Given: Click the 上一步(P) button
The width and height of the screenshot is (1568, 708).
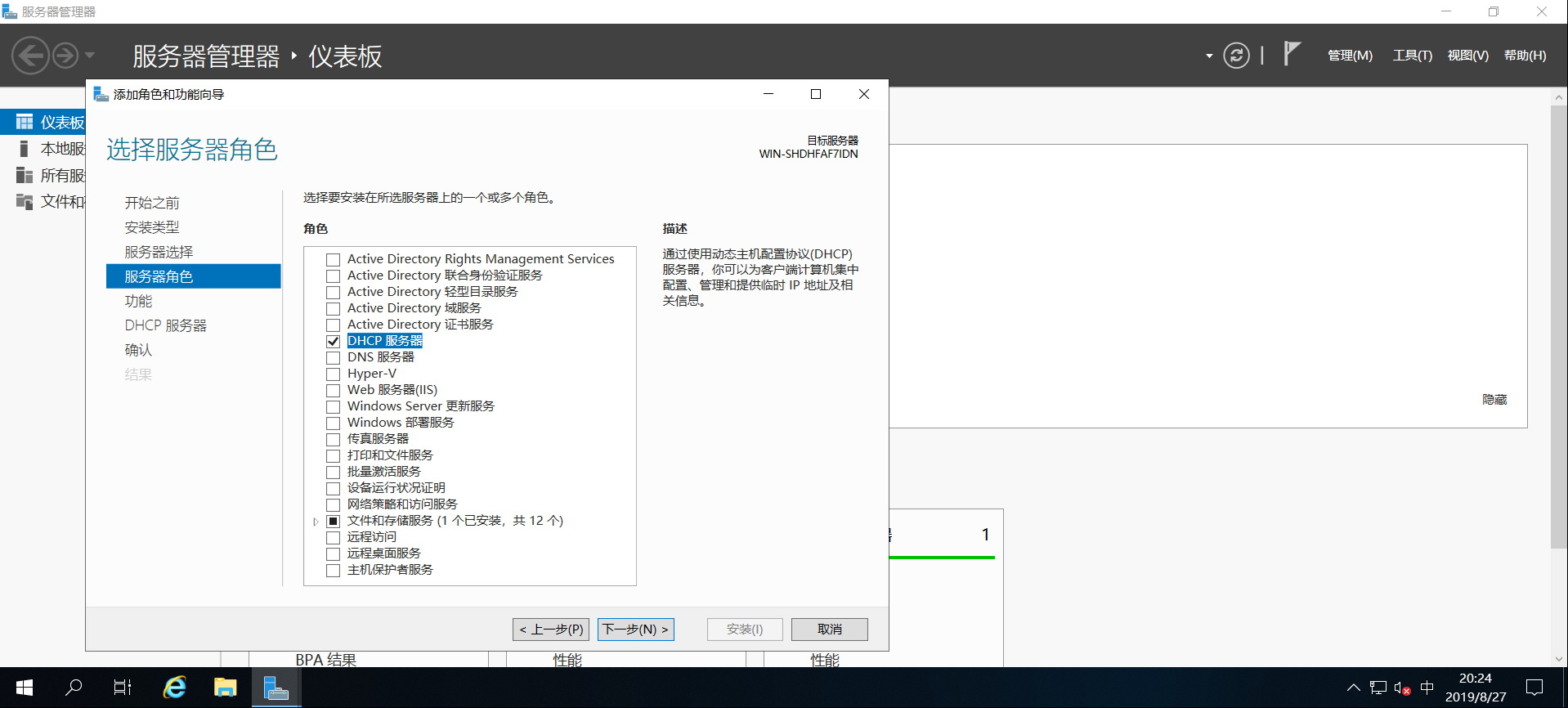Looking at the screenshot, I should [551, 629].
